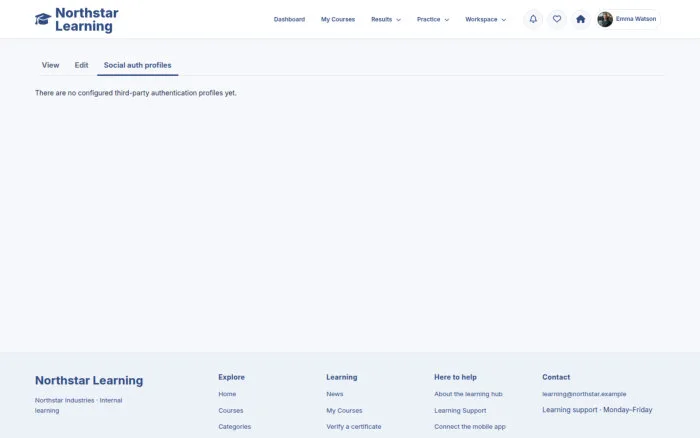Switch to the View tab
The height and width of the screenshot is (438, 700).
pyautogui.click(x=50, y=65)
